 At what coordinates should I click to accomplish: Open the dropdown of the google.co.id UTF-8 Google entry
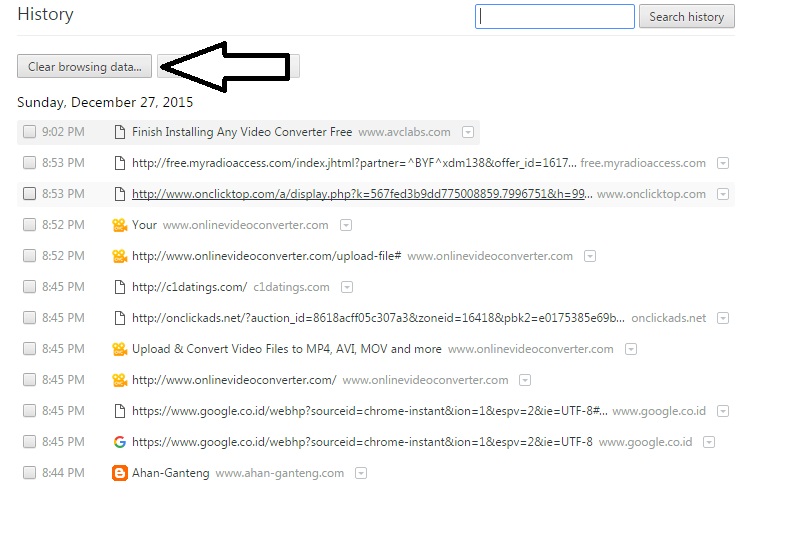pyautogui.click(x=709, y=442)
